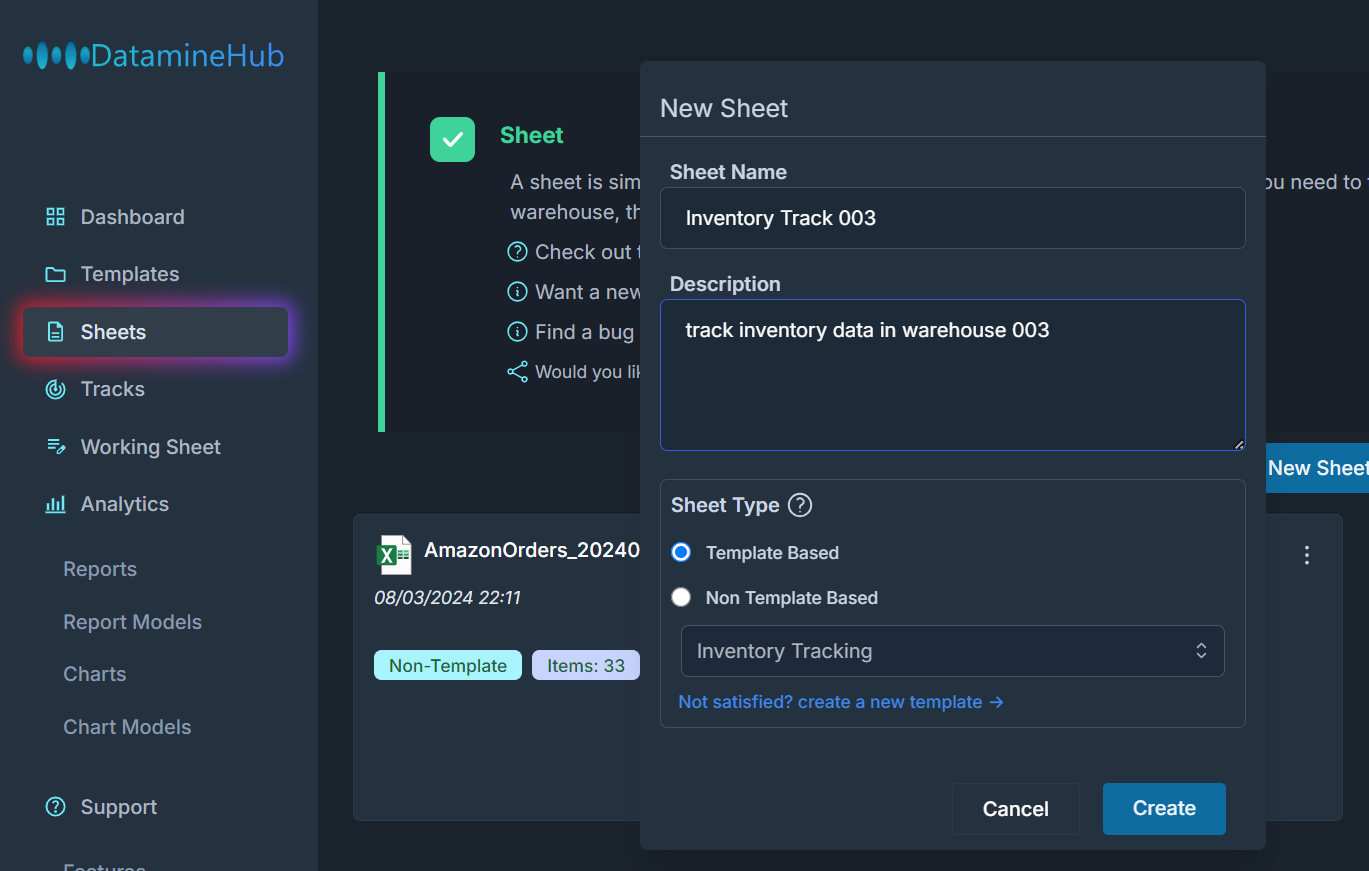Open Charts under Analytics
This screenshot has height=871, width=1369.
click(95, 674)
